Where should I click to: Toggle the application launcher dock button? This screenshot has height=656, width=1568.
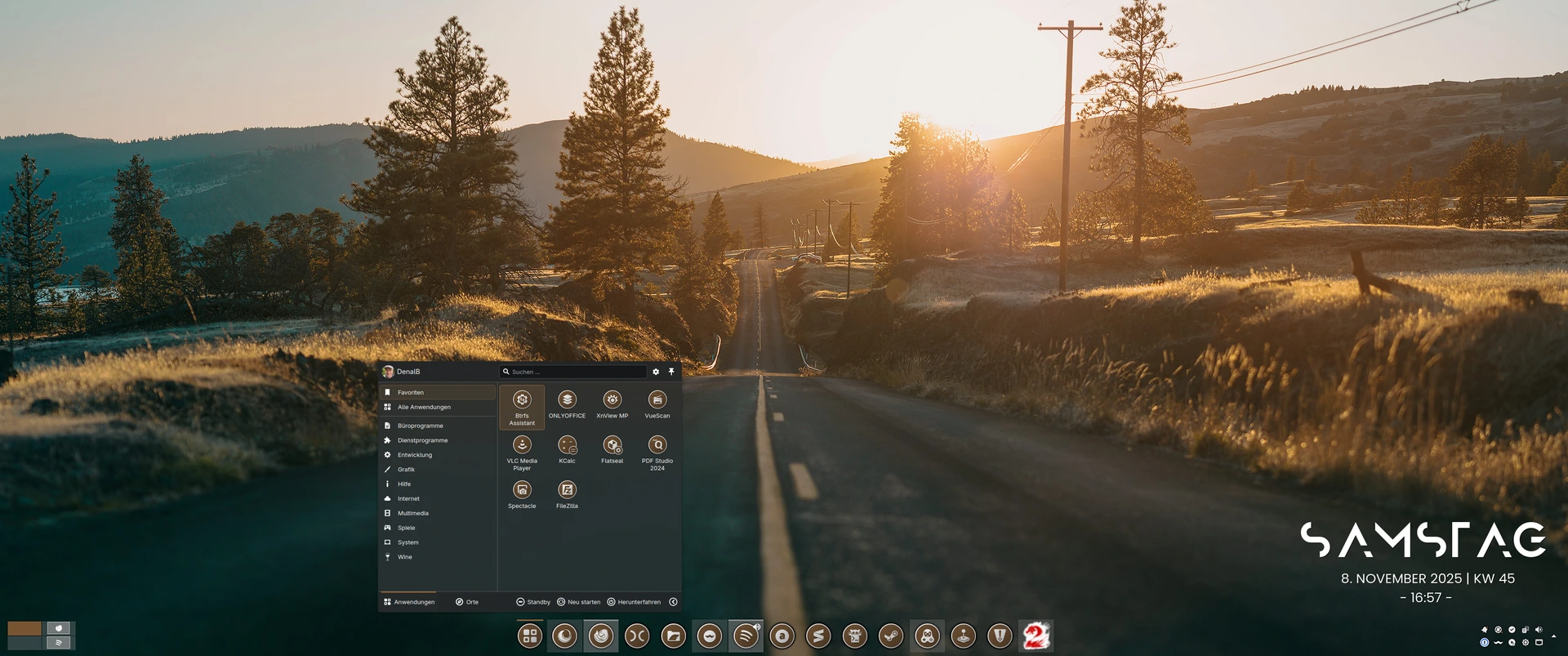pos(529,636)
